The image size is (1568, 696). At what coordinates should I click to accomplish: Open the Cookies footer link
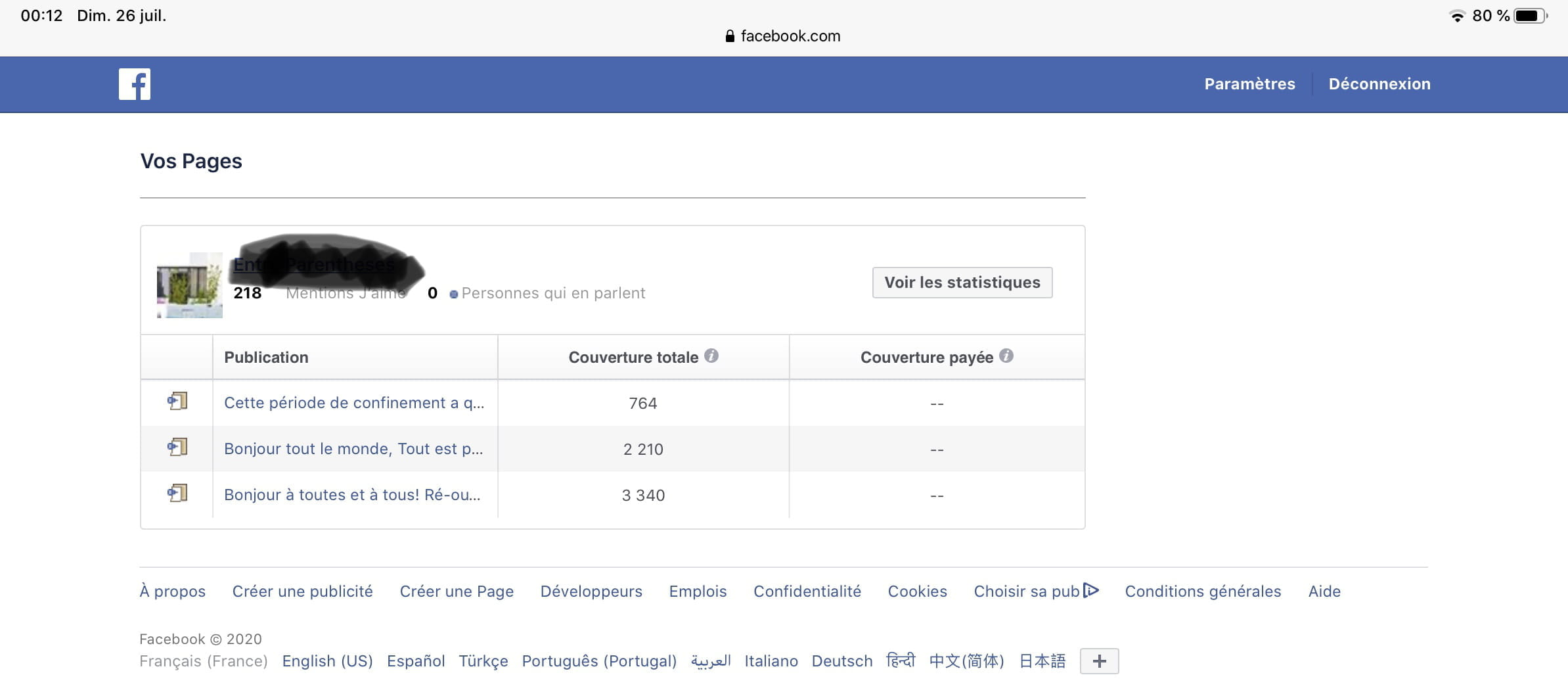tap(917, 592)
